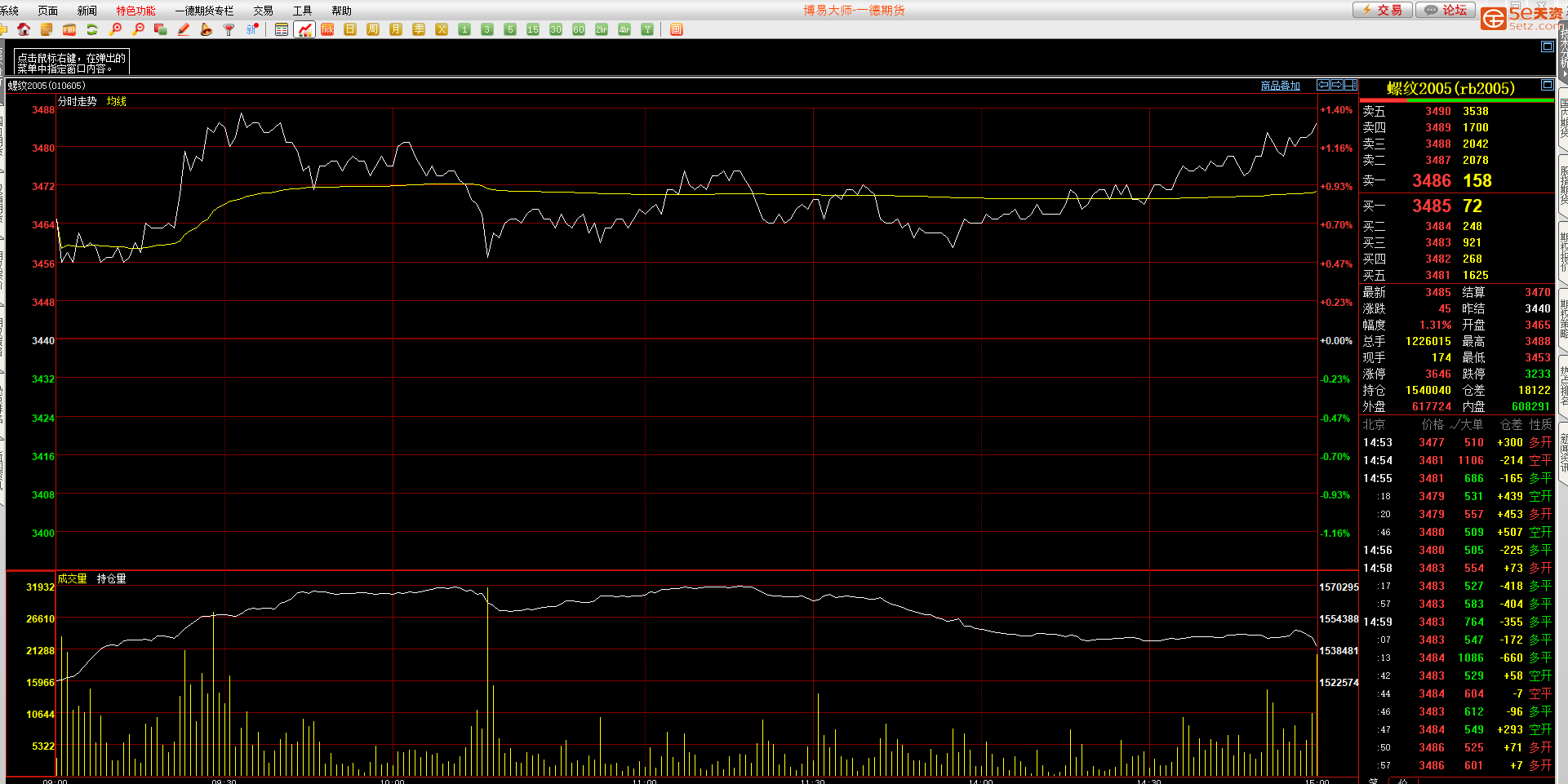Image resolution: width=1568 pixels, height=784 pixels.
Task: Maximize the top empty info window
Action: point(1547,47)
